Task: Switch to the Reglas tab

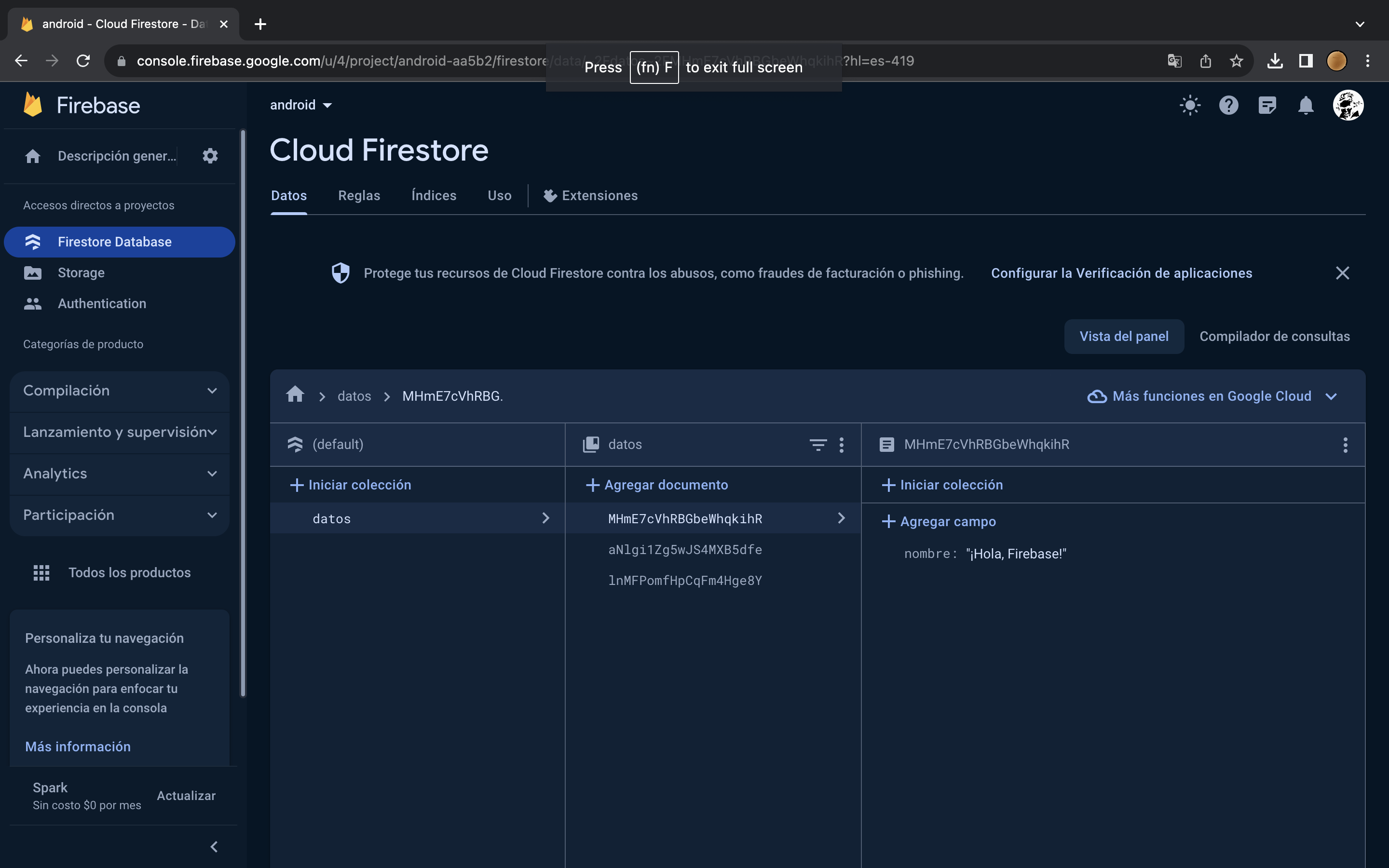Action: pos(359,196)
